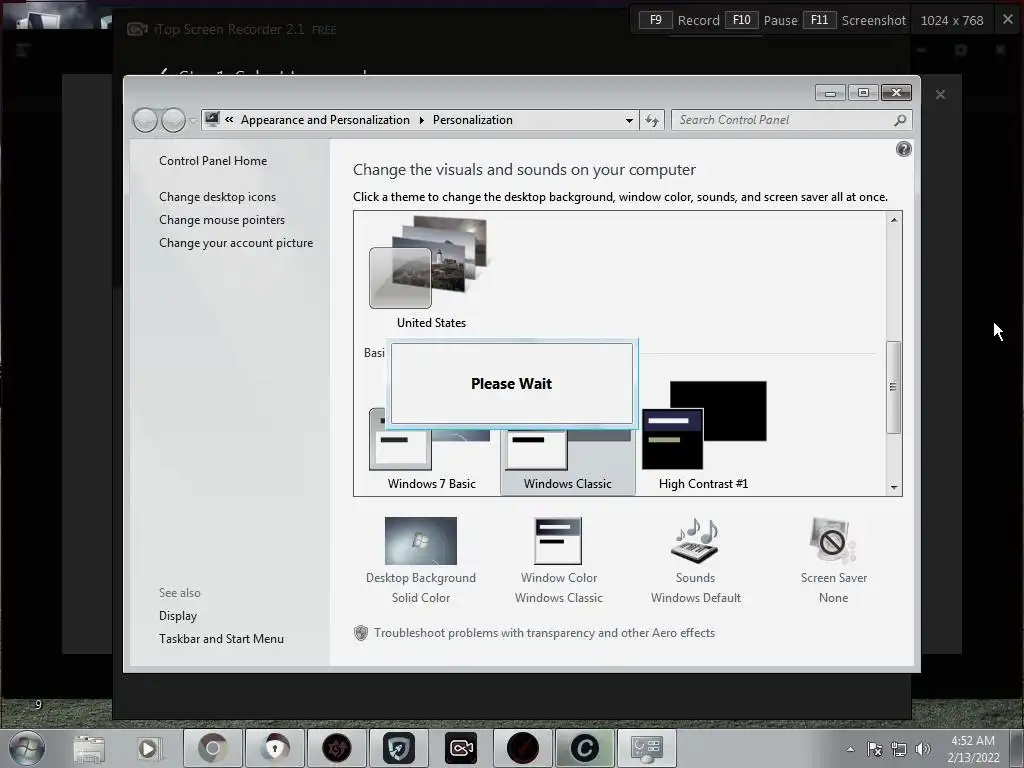Refresh the Personalization address bar
Viewport: 1024px width, 768px height.
coord(652,120)
